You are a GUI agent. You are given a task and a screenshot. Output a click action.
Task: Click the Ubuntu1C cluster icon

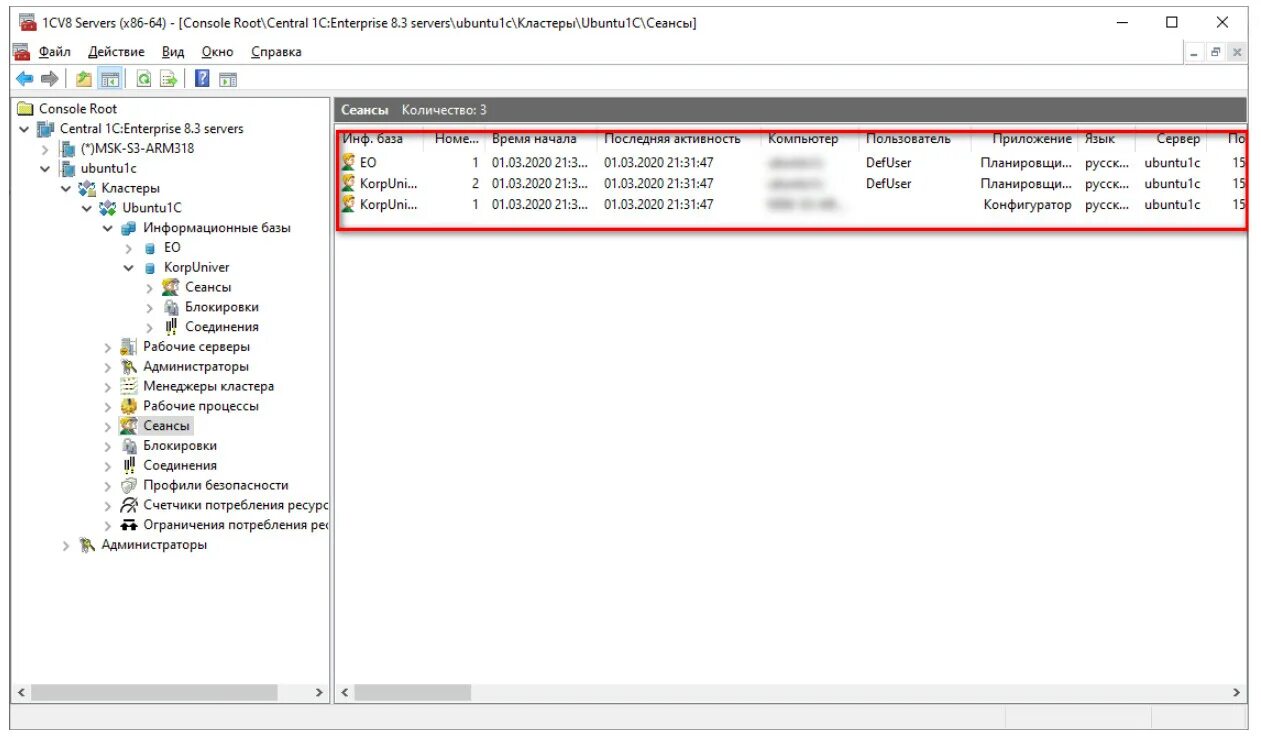108,208
